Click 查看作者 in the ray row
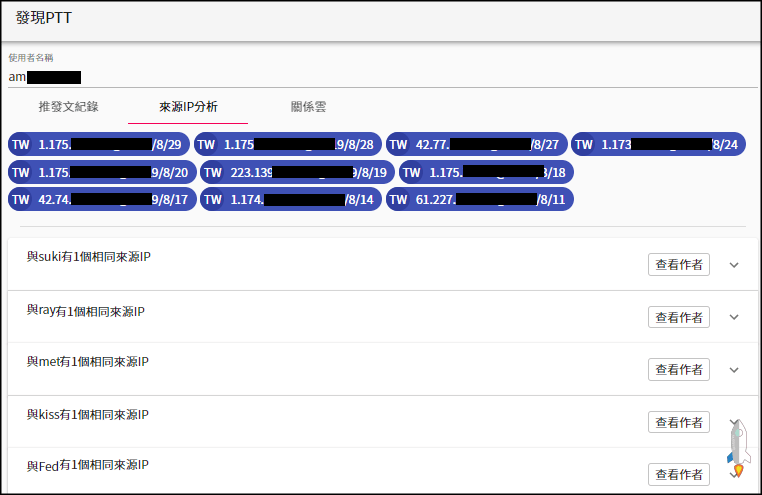Image resolution: width=762 pixels, height=495 pixels. coord(679,317)
